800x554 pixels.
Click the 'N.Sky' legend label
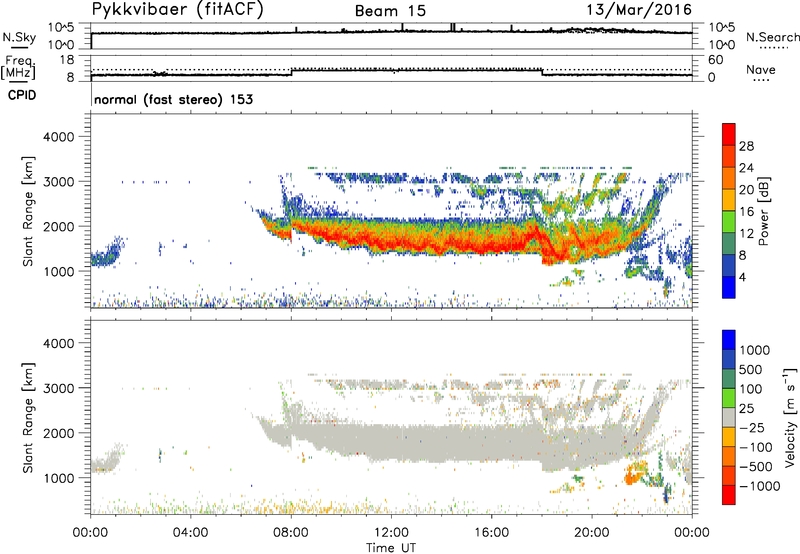pyautogui.click(x=19, y=37)
